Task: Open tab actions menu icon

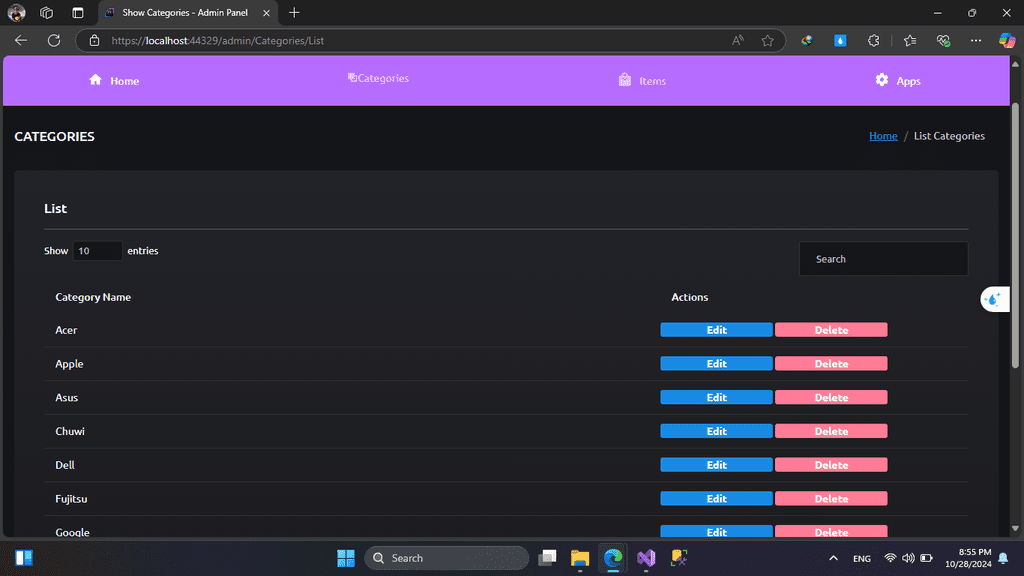Action: (78, 12)
